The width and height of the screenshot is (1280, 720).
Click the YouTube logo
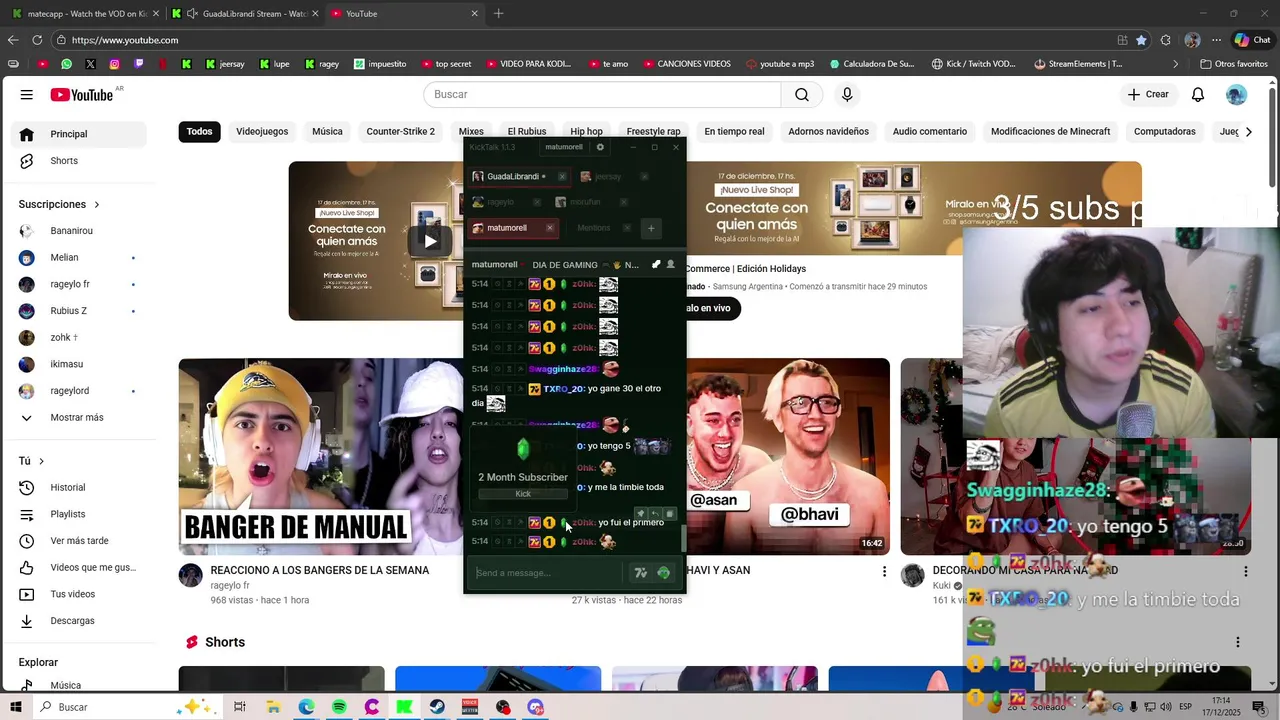point(82,94)
